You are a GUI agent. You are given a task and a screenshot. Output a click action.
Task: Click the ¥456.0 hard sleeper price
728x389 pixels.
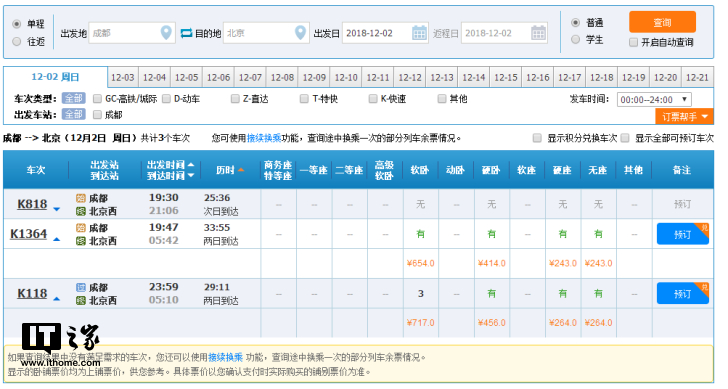click(x=492, y=323)
